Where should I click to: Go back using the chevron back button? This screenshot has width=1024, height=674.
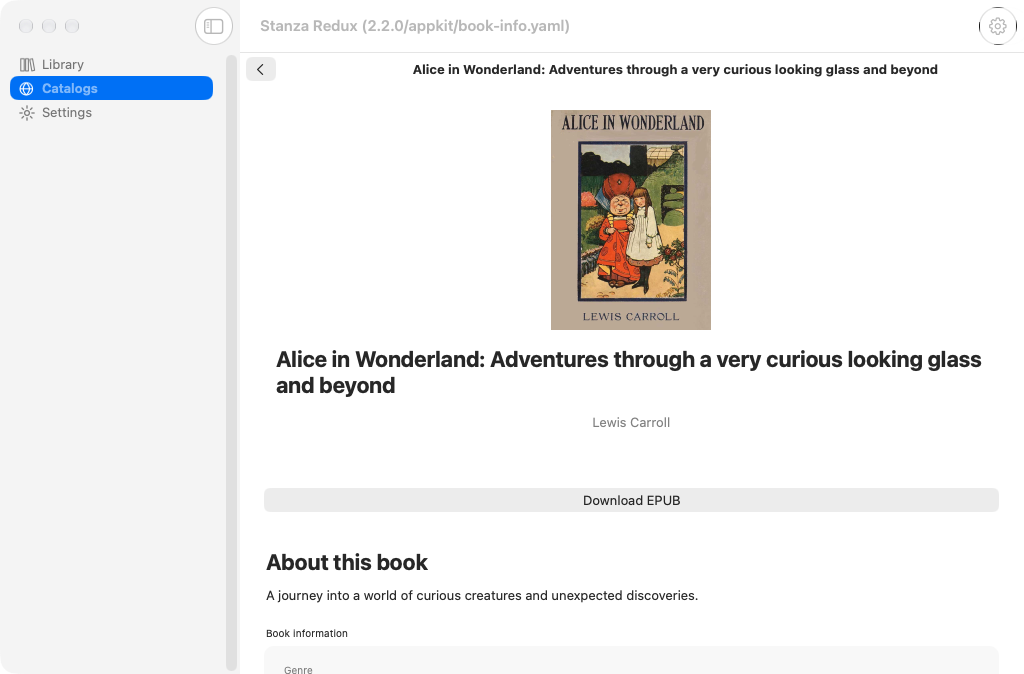(261, 69)
